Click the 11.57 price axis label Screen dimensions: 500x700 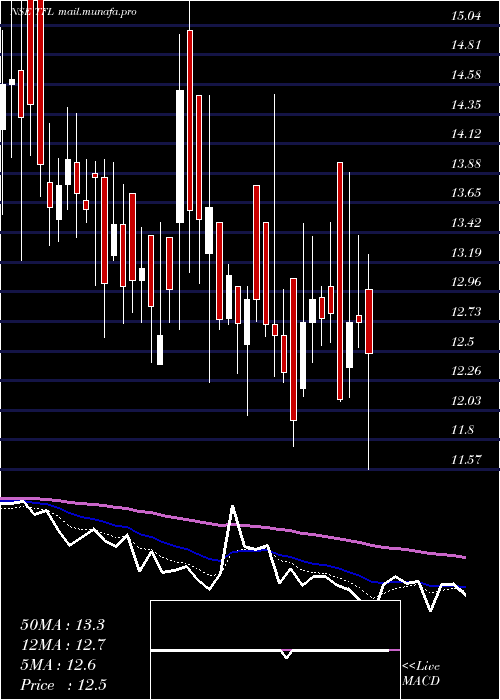point(466,459)
